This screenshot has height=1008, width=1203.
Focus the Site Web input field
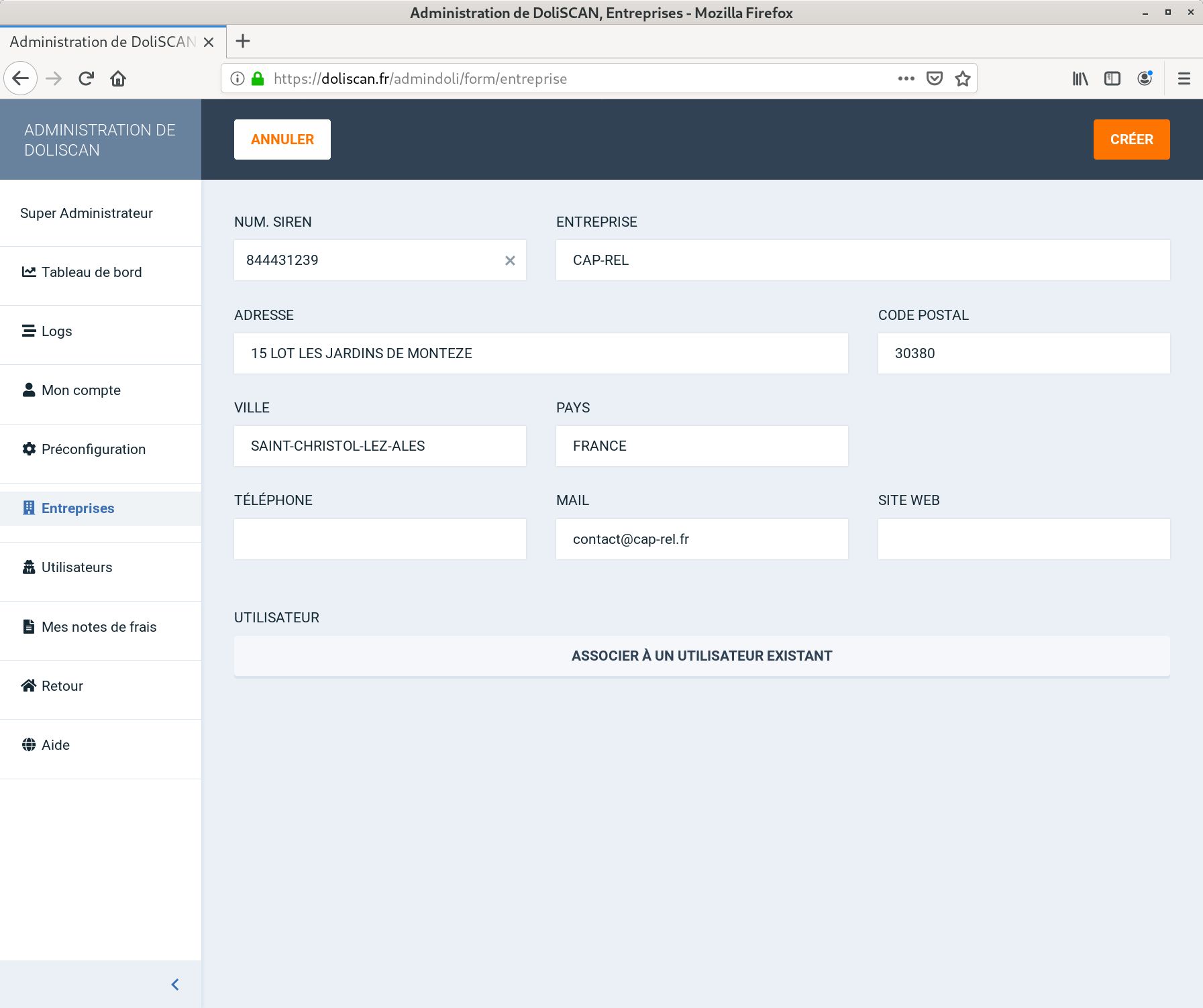coord(1023,539)
